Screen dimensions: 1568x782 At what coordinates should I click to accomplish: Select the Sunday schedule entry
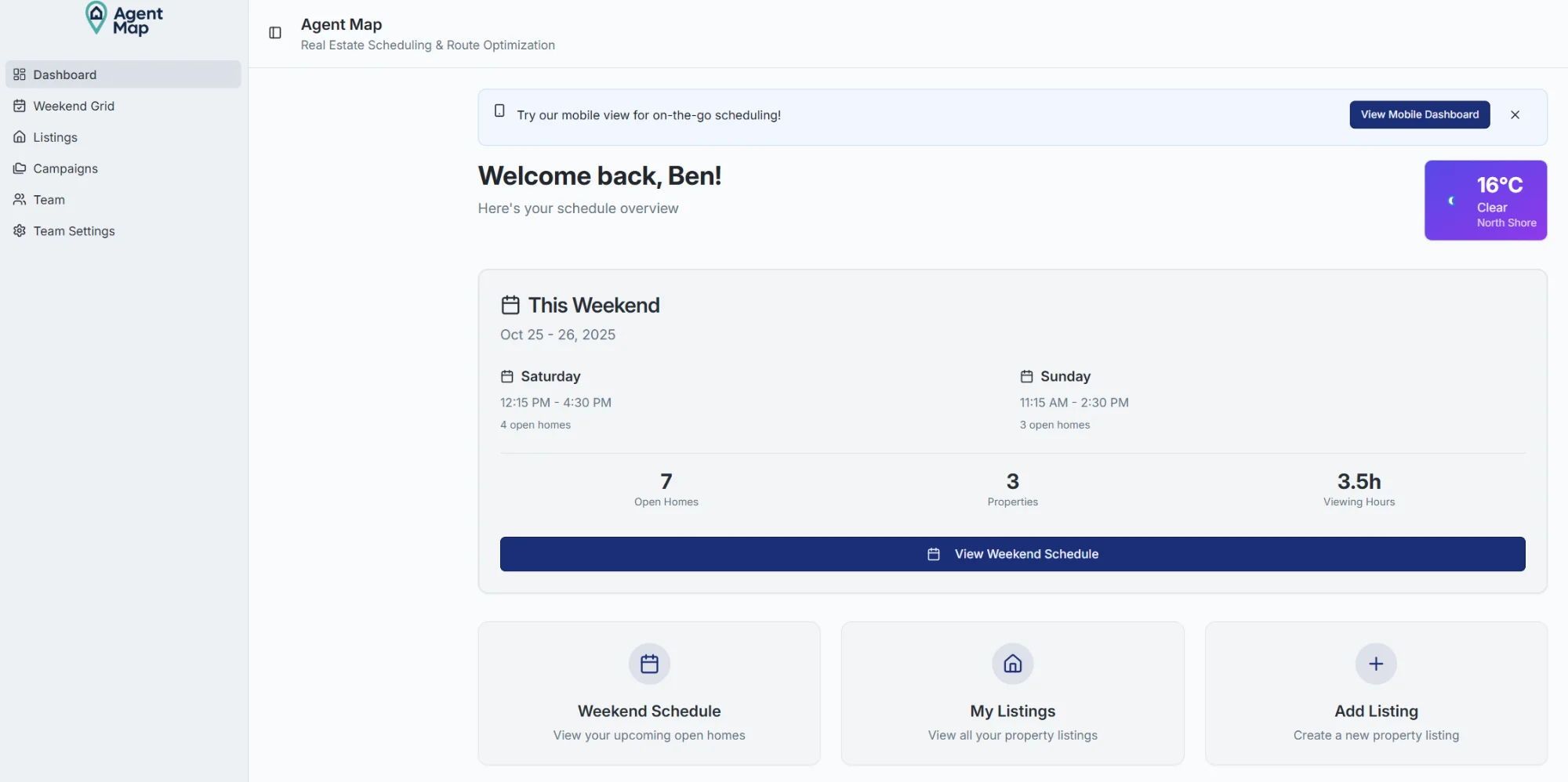[1065, 377]
